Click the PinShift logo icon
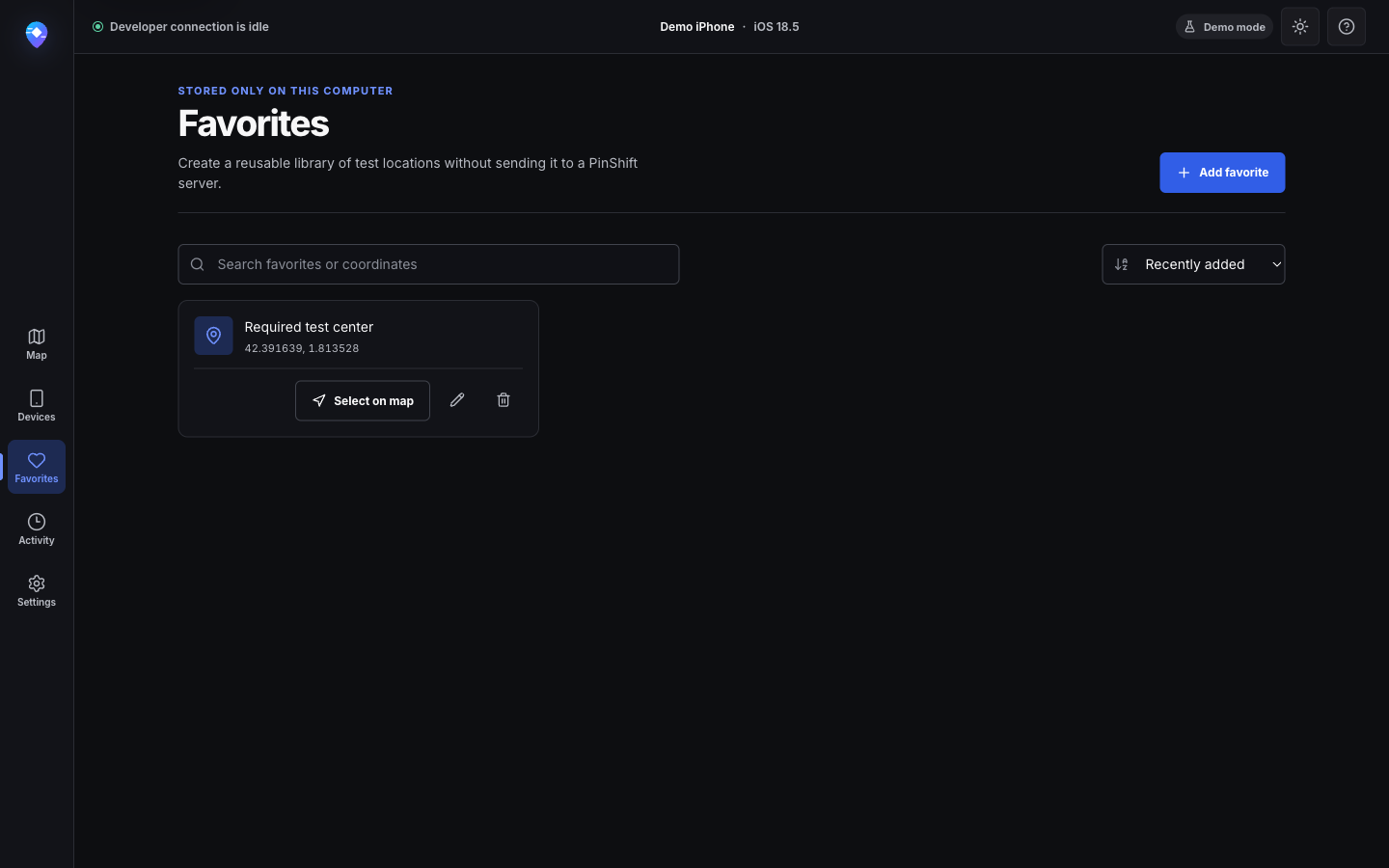The width and height of the screenshot is (1389, 868). [x=37, y=35]
